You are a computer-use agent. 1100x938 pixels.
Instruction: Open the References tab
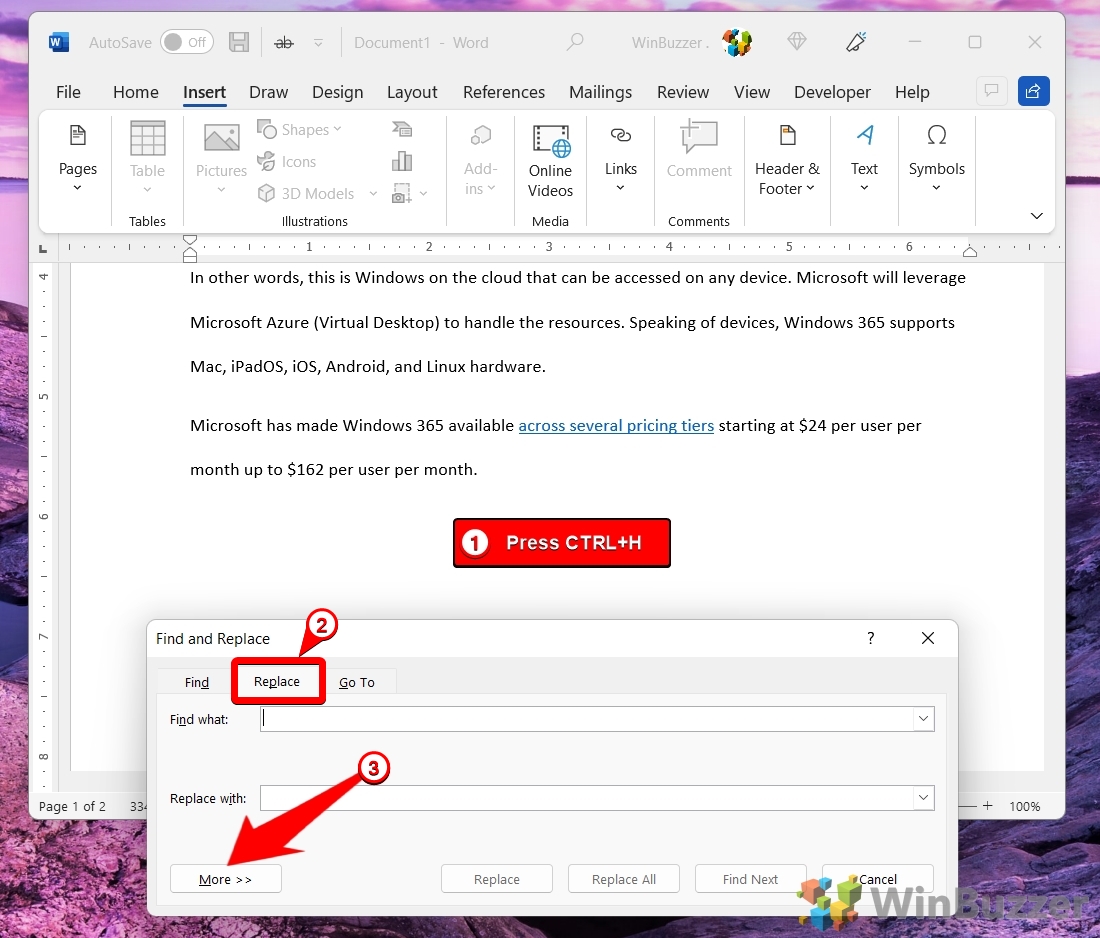coord(504,92)
